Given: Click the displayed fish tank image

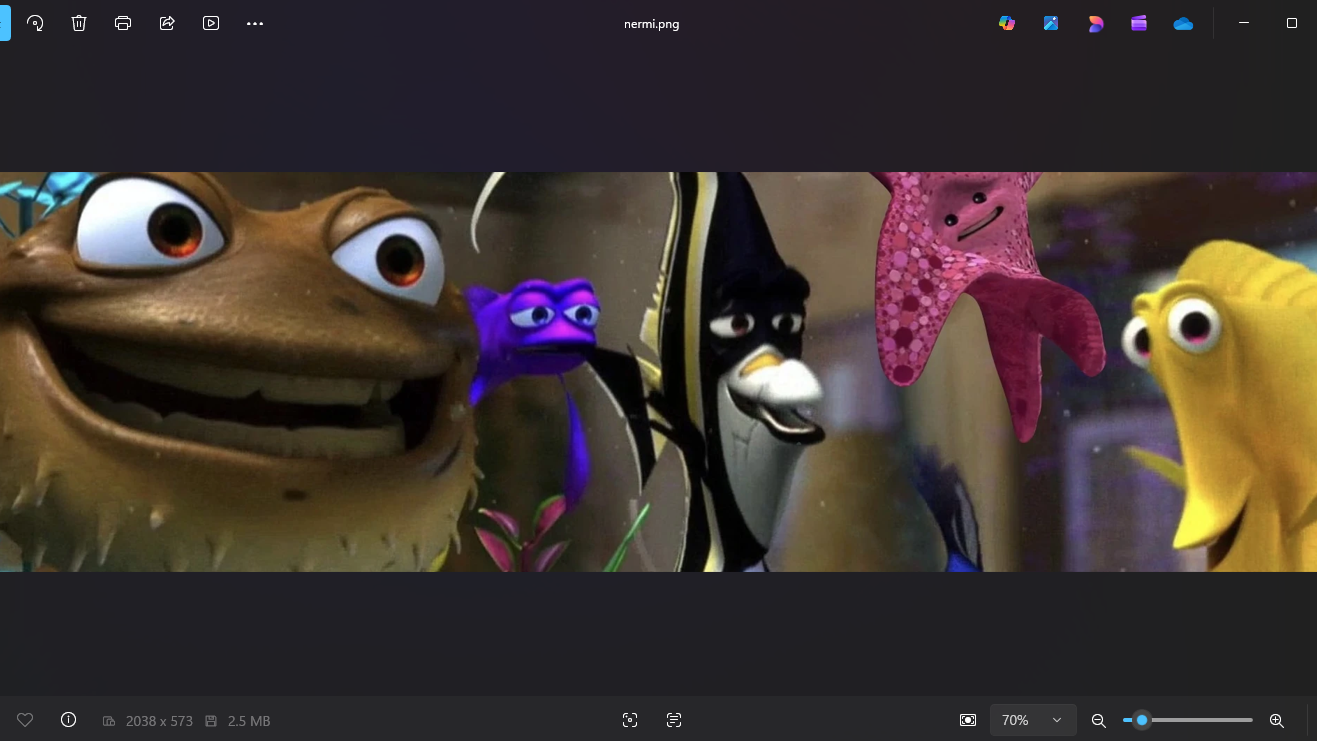Looking at the screenshot, I should point(658,372).
